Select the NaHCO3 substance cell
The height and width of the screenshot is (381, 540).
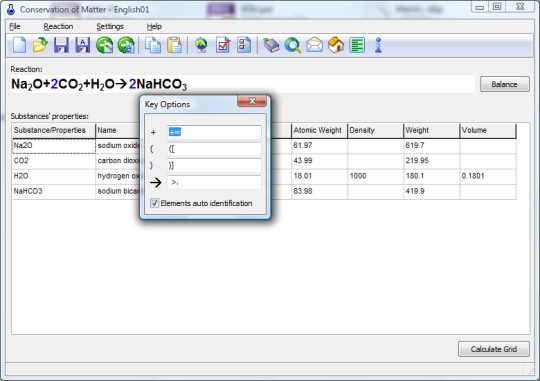(x=54, y=191)
